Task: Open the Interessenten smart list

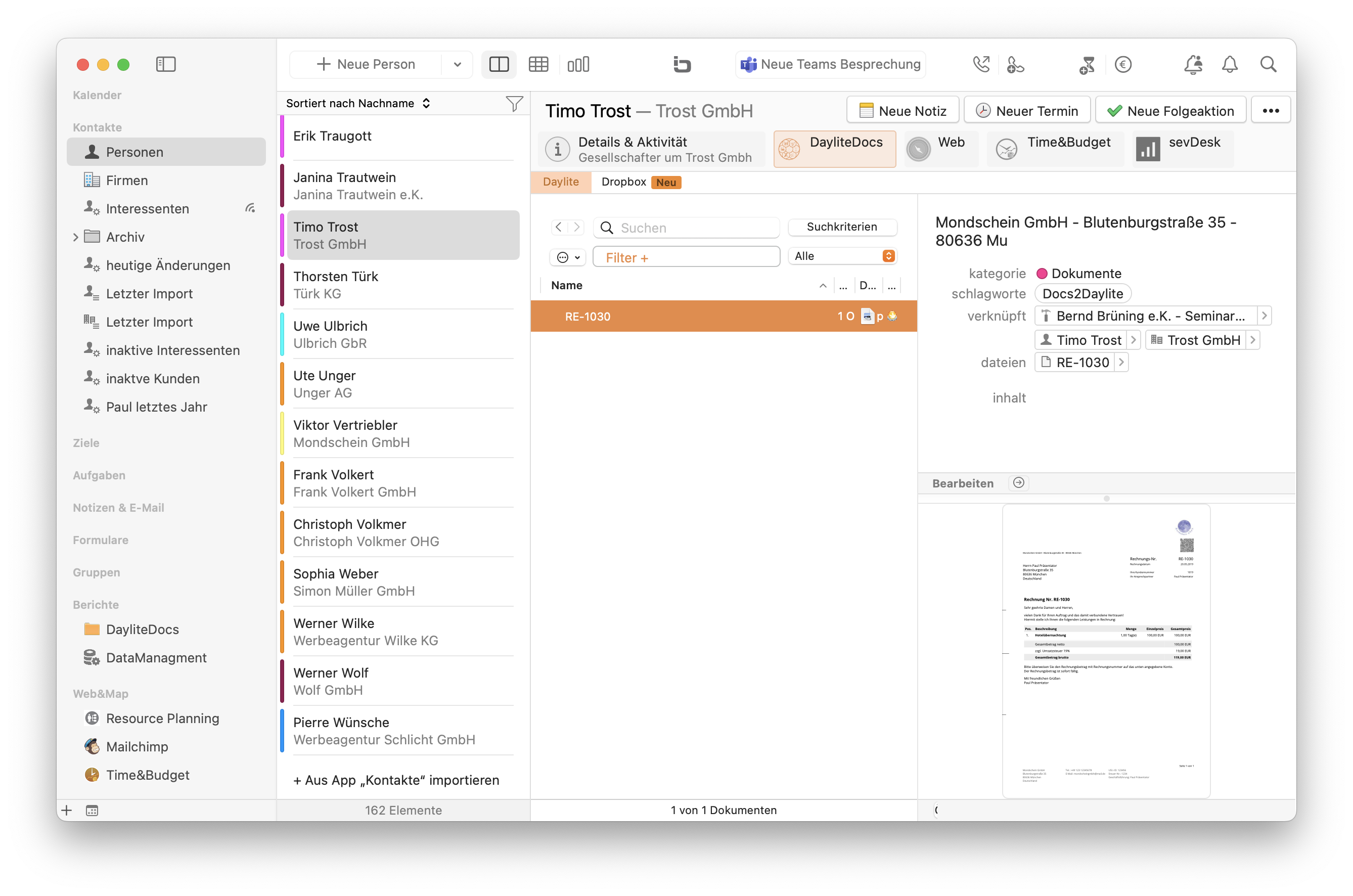Action: 166,208
